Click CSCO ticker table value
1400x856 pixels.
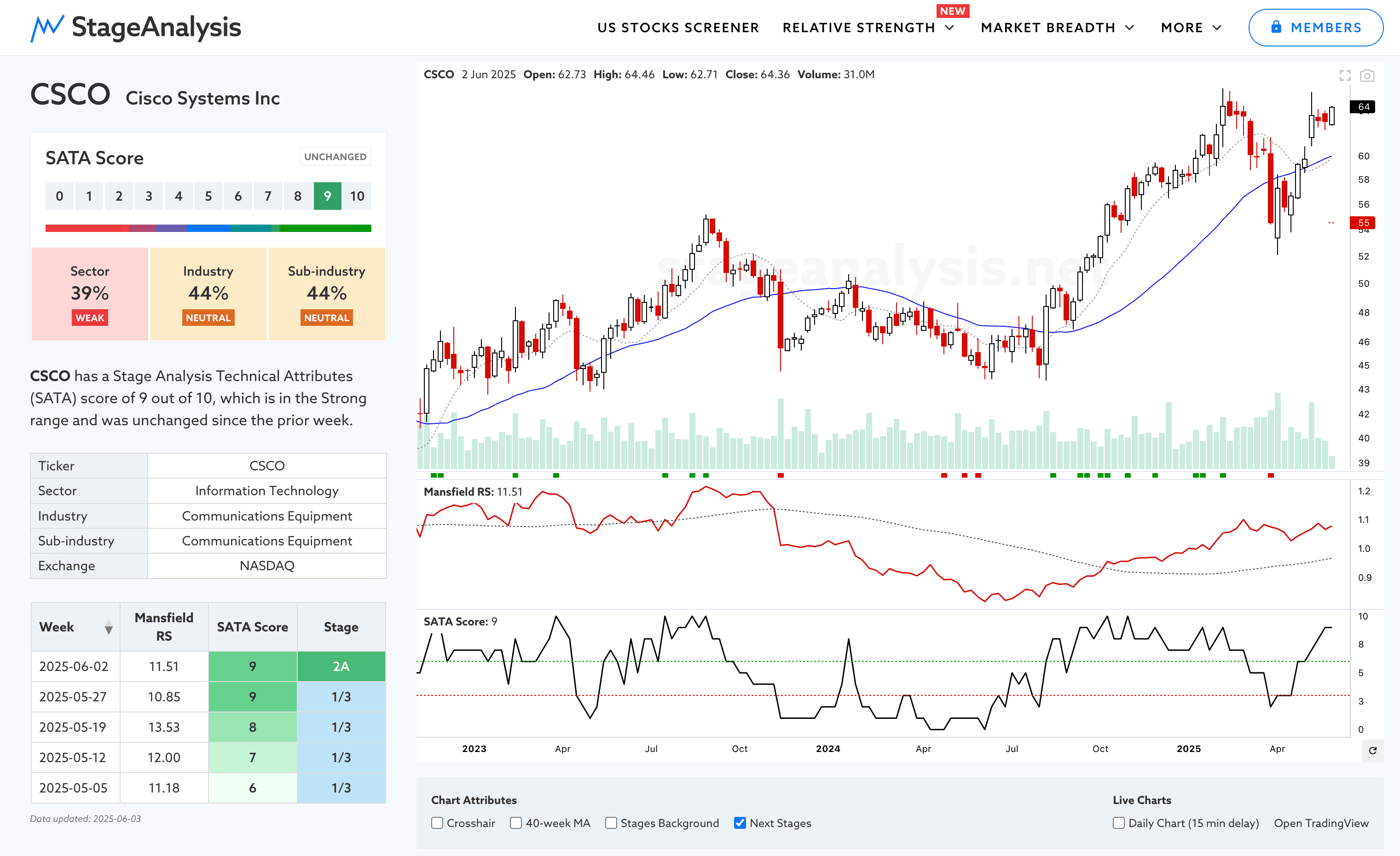267,466
